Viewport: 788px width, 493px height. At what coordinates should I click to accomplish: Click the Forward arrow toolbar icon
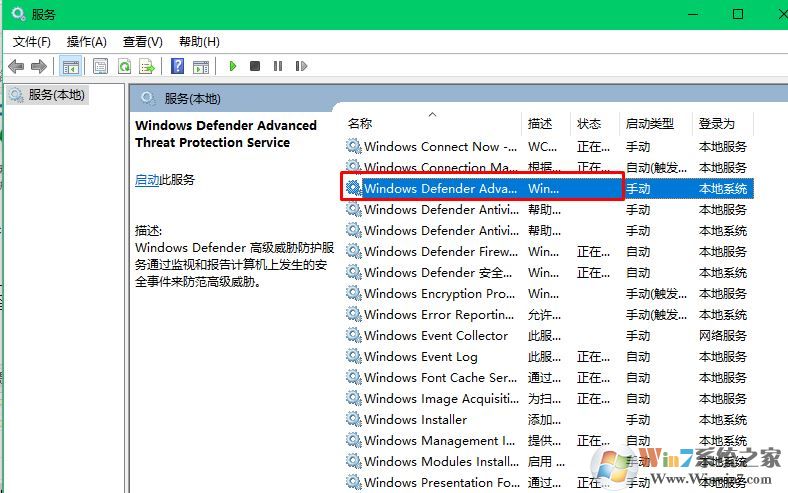point(39,66)
